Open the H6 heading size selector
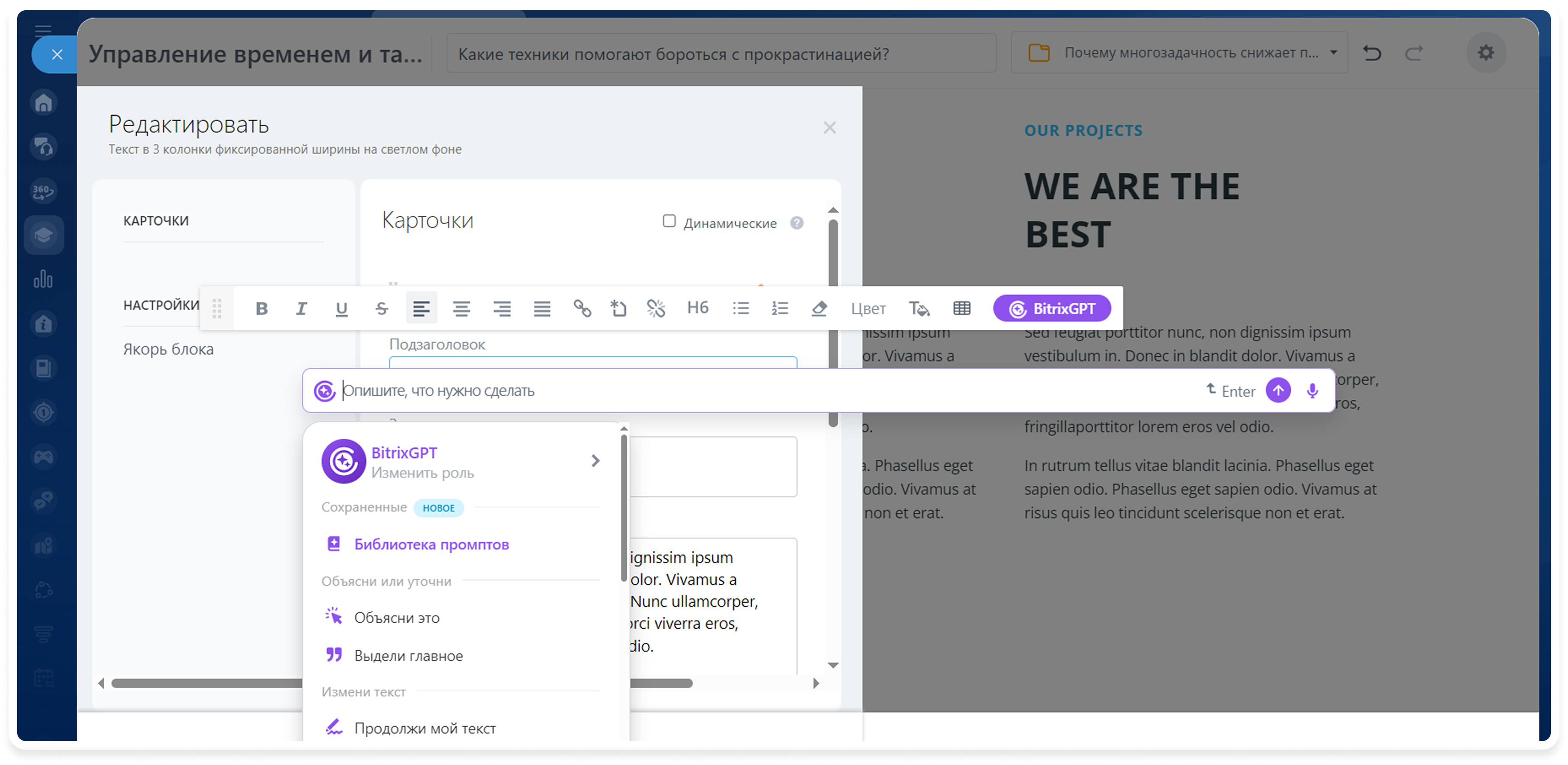1568x765 pixels. (697, 308)
